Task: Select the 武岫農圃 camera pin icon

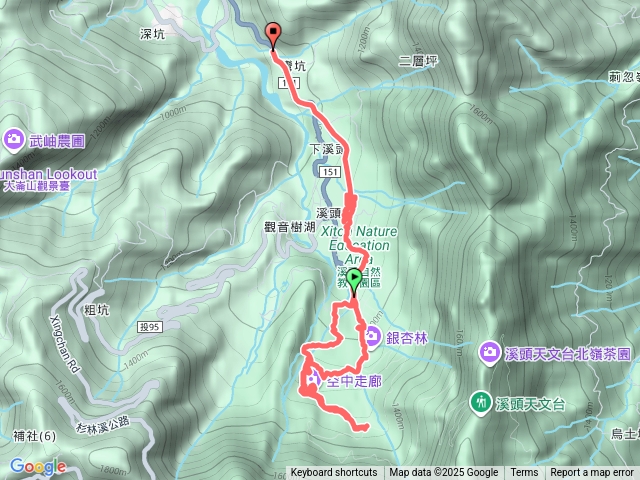Action: pyautogui.click(x=13, y=140)
